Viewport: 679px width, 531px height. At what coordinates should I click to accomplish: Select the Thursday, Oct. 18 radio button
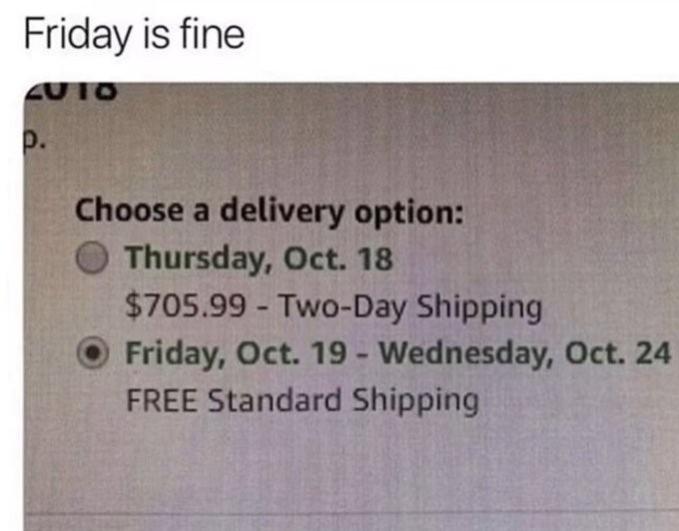(95, 258)
